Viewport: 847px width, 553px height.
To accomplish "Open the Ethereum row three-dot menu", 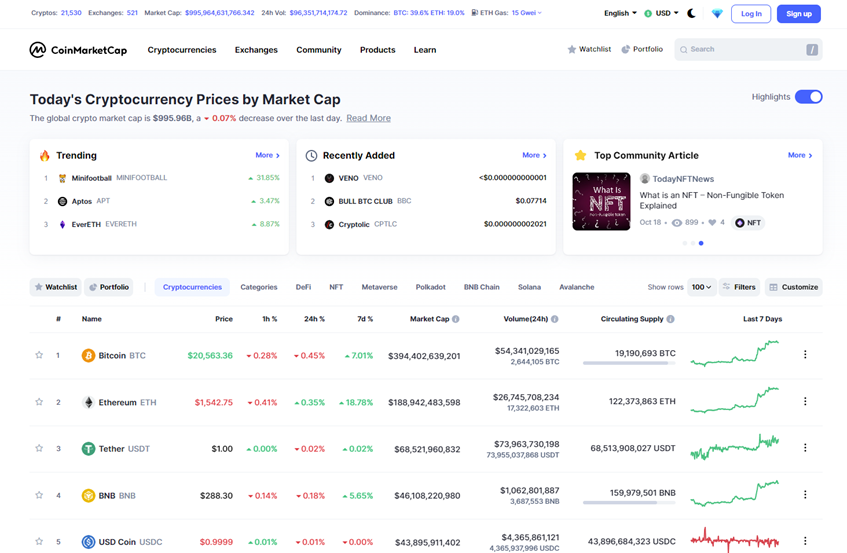I will 805,401.
